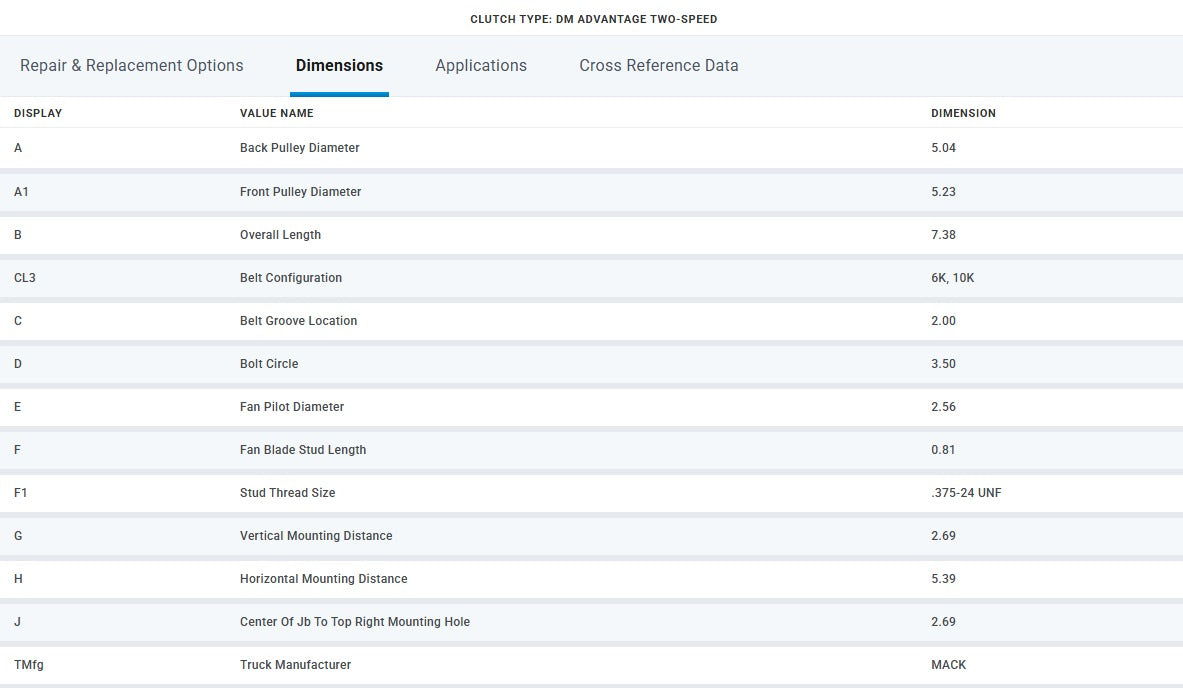The height and width of the screenshot is (688, 1183).
Task: Click the 7.38 dimension value
Action: (x=943, y=235)
